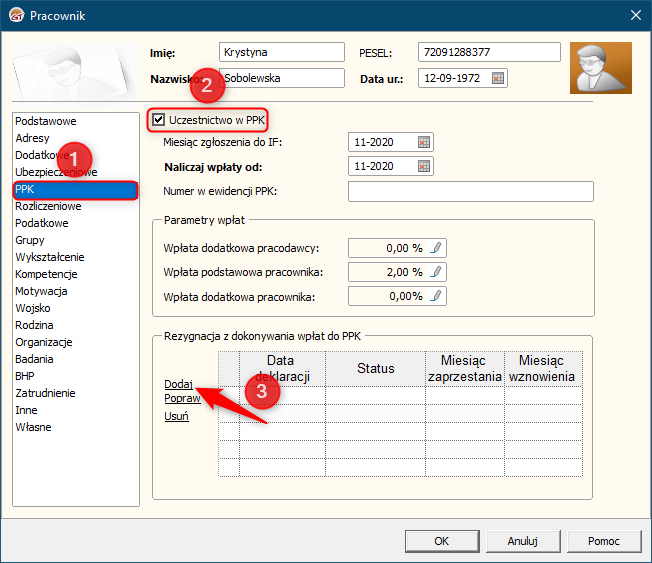Edit Wpłata dodatkowa pracownika pencil icon

436,295
